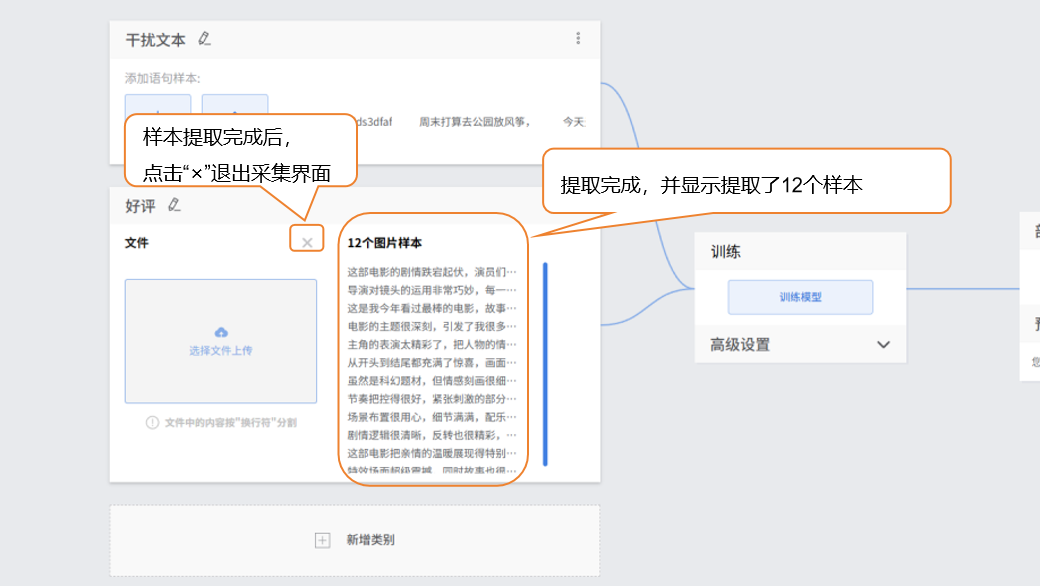Image resolution: width=1041 pixels, height=586 pixels.
Task: Click the 新增类别 label to add a class
Action: (370, 540)
